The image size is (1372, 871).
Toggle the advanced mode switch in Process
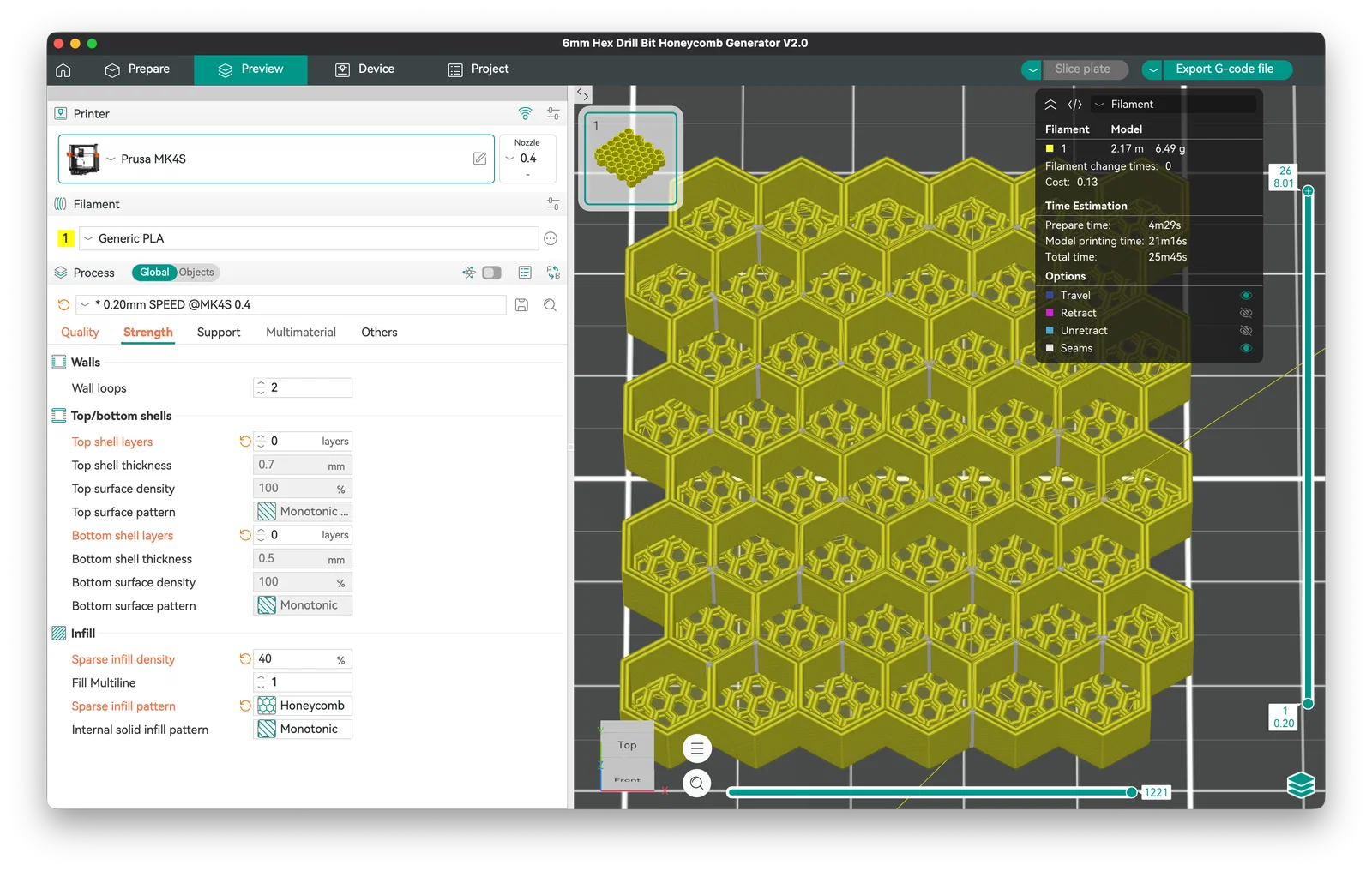point(491,273)
